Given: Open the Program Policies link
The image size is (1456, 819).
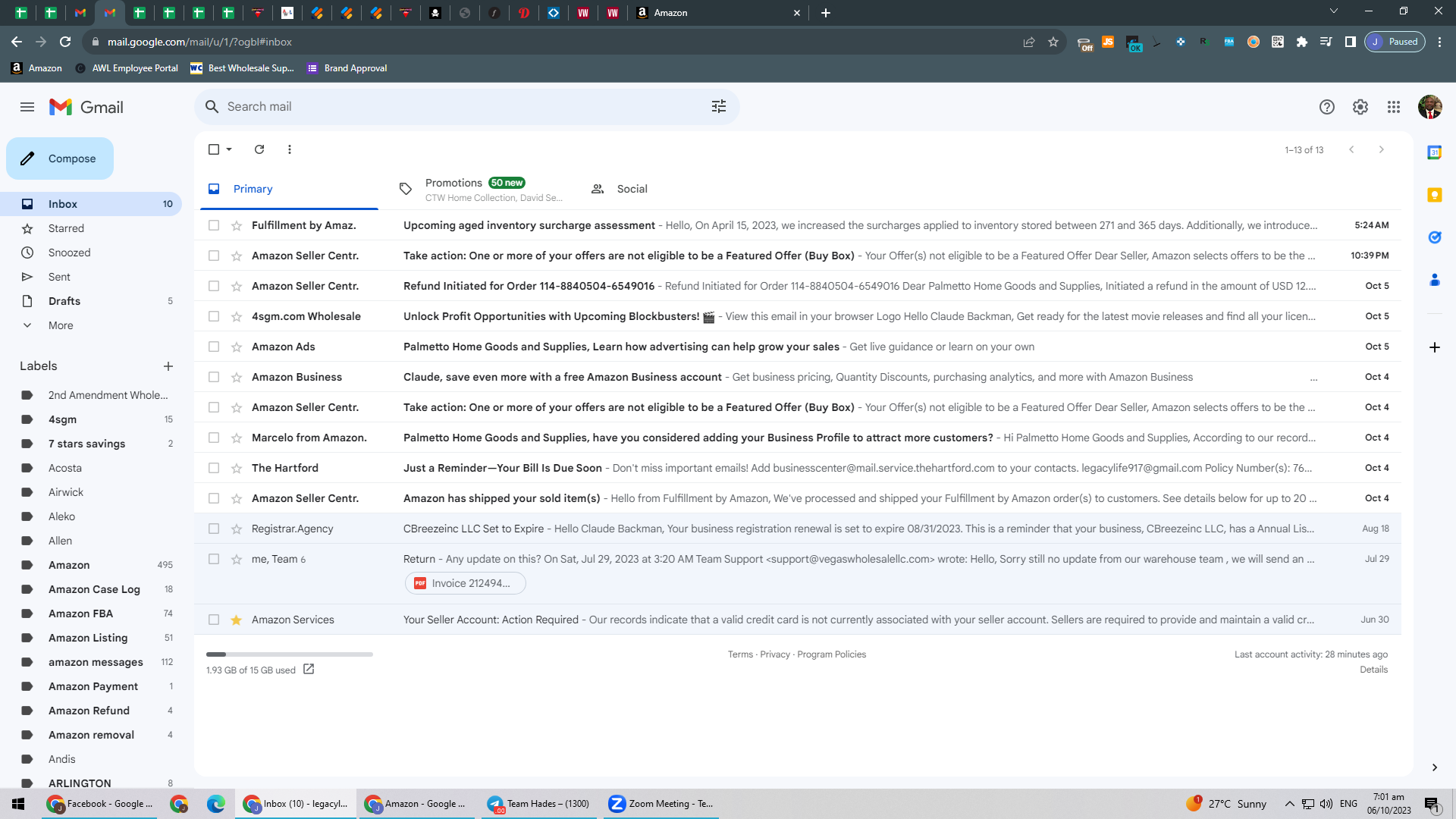Looking at the screenshot, I should point(831,654).
